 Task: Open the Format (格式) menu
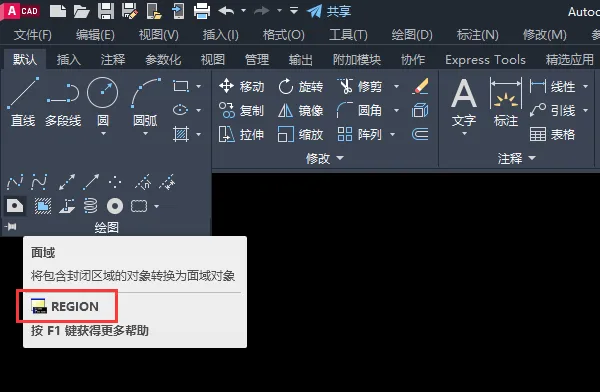tap(284, 35)
